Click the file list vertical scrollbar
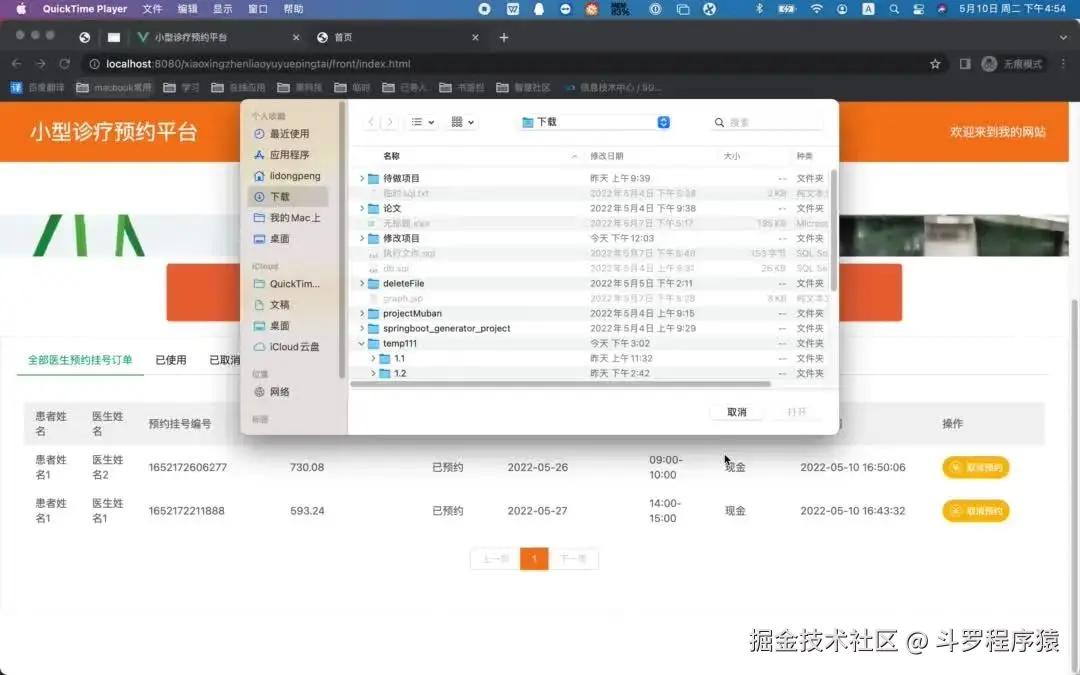1080x675 pixels. tap(833, 229)
